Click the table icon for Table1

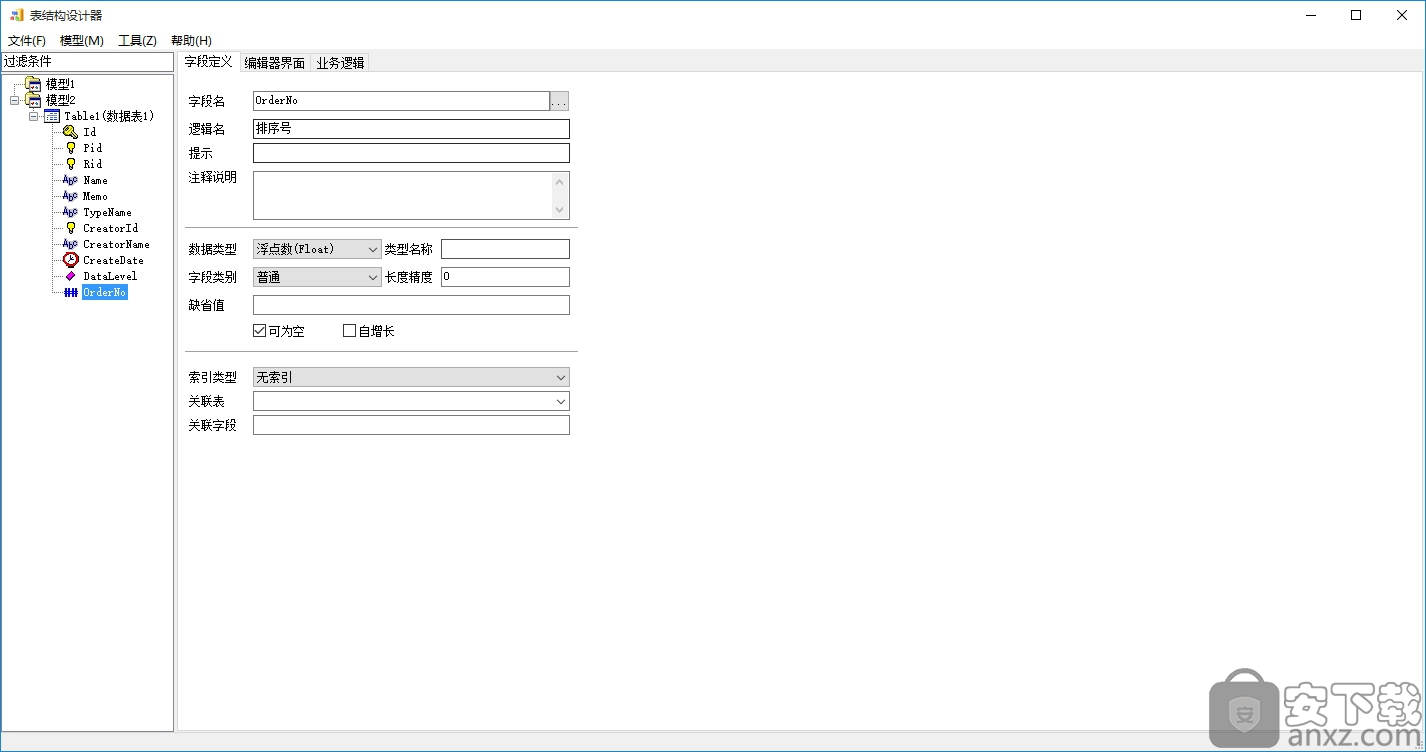click(52, 116)
